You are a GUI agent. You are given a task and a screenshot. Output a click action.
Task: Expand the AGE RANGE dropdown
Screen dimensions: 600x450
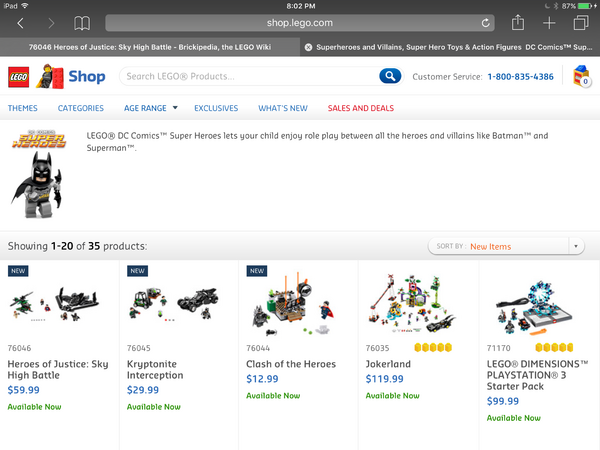click(150, 108)
